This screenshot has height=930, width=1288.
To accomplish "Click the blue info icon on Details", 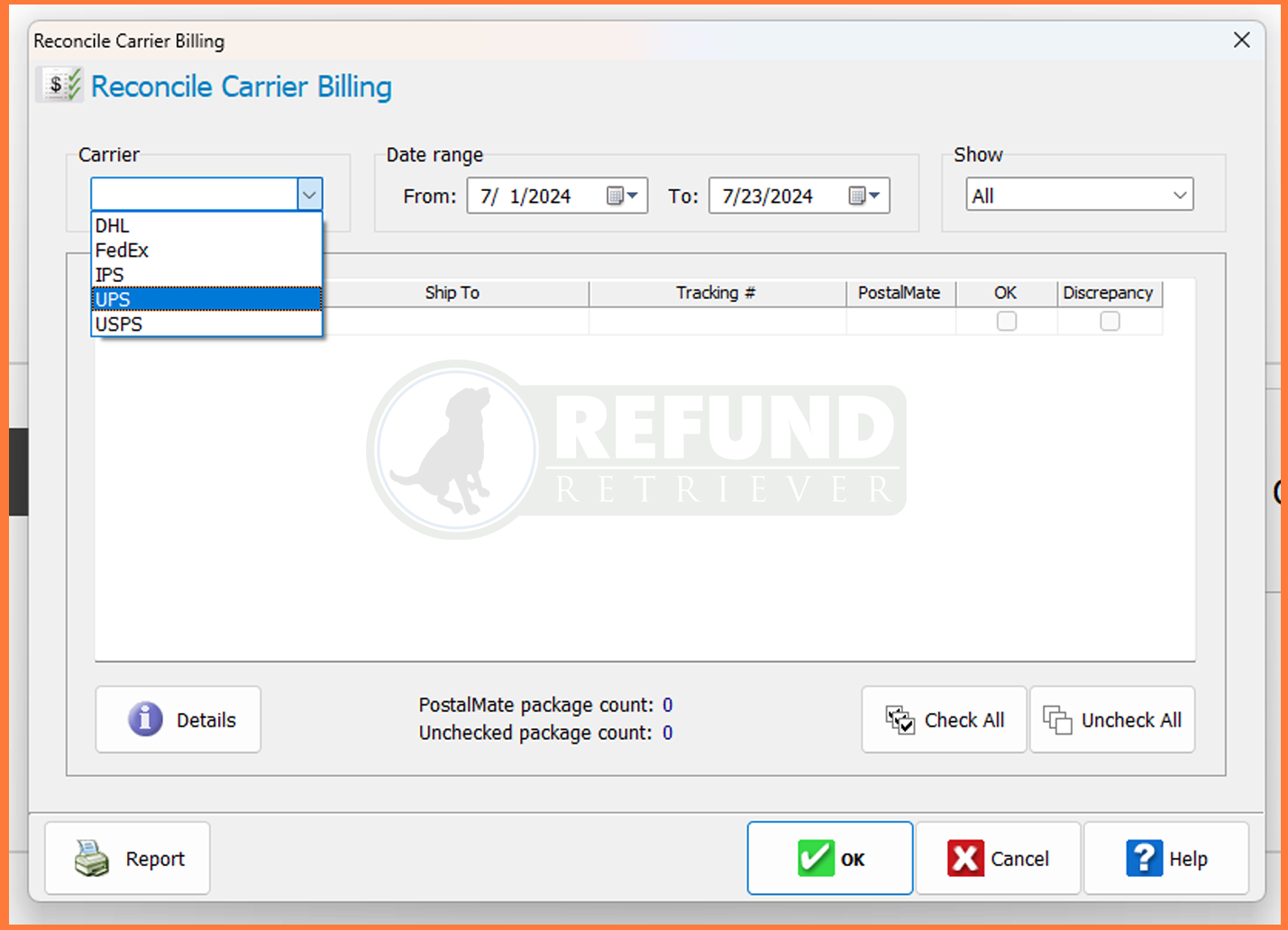I will click(x=145, y=719).
